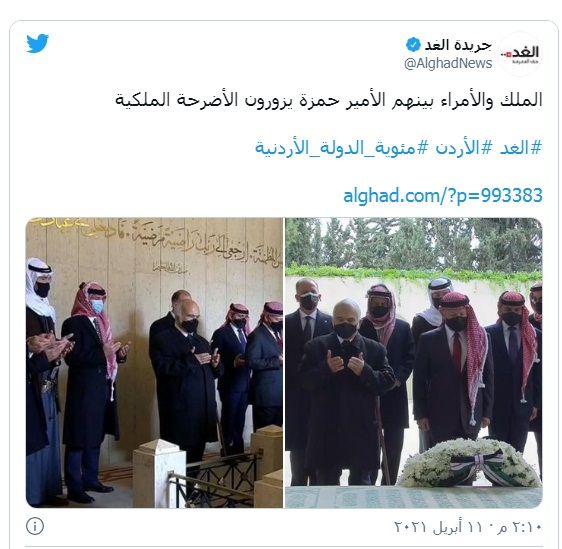Click the Twitter bird logo
This screenshot has width=562, height=549.
(x=38, y=43)
